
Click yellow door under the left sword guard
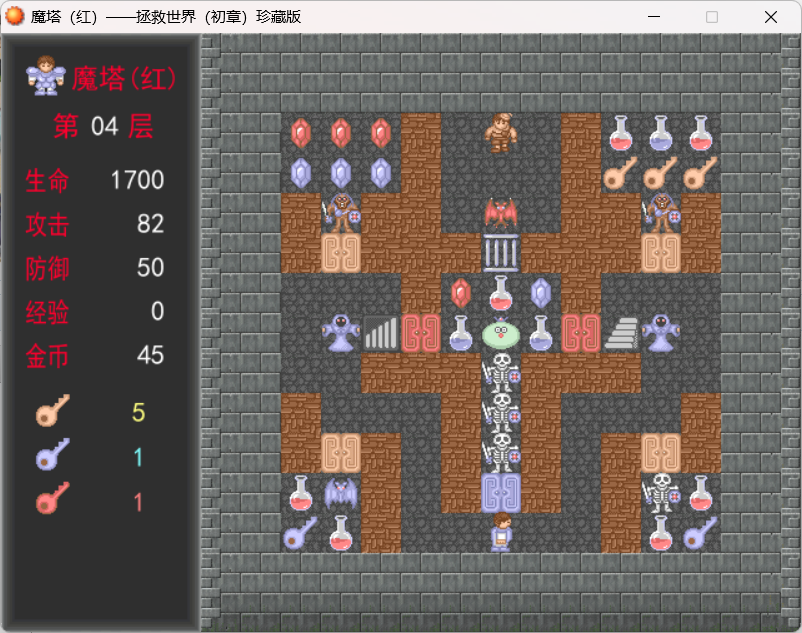tap(341, 253)
